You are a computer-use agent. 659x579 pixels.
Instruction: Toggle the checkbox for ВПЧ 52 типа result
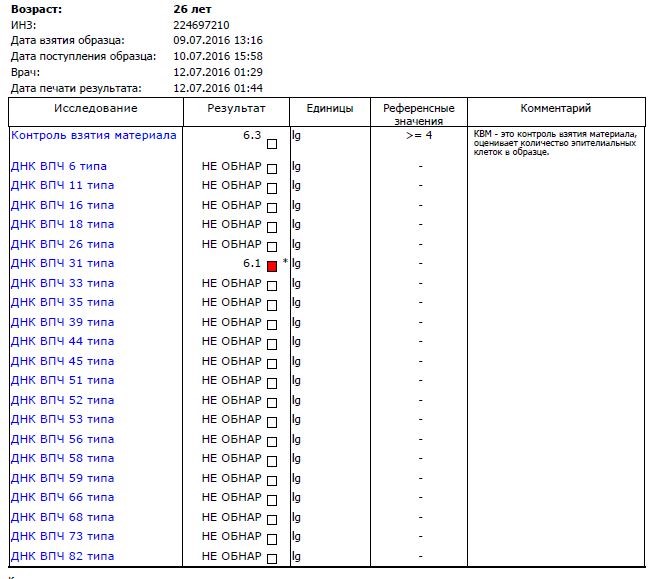coord(272,402)
